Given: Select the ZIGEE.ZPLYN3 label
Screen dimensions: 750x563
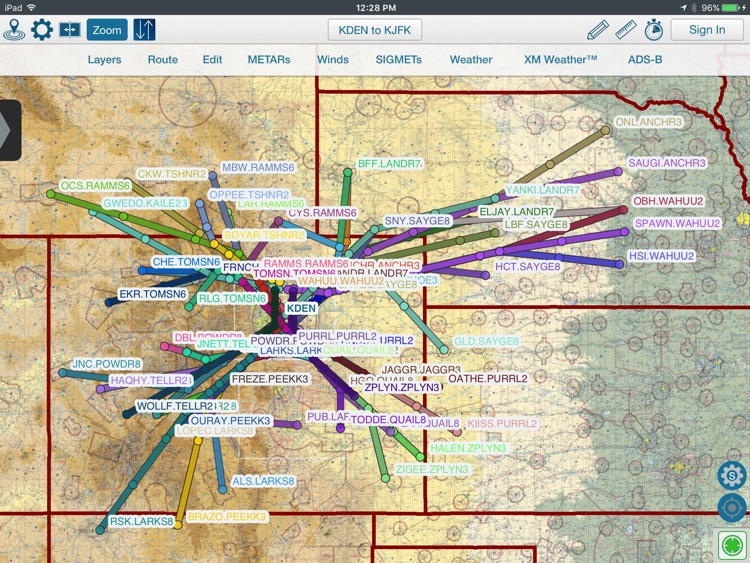Looking at the screenshot, I should point(431,469).
